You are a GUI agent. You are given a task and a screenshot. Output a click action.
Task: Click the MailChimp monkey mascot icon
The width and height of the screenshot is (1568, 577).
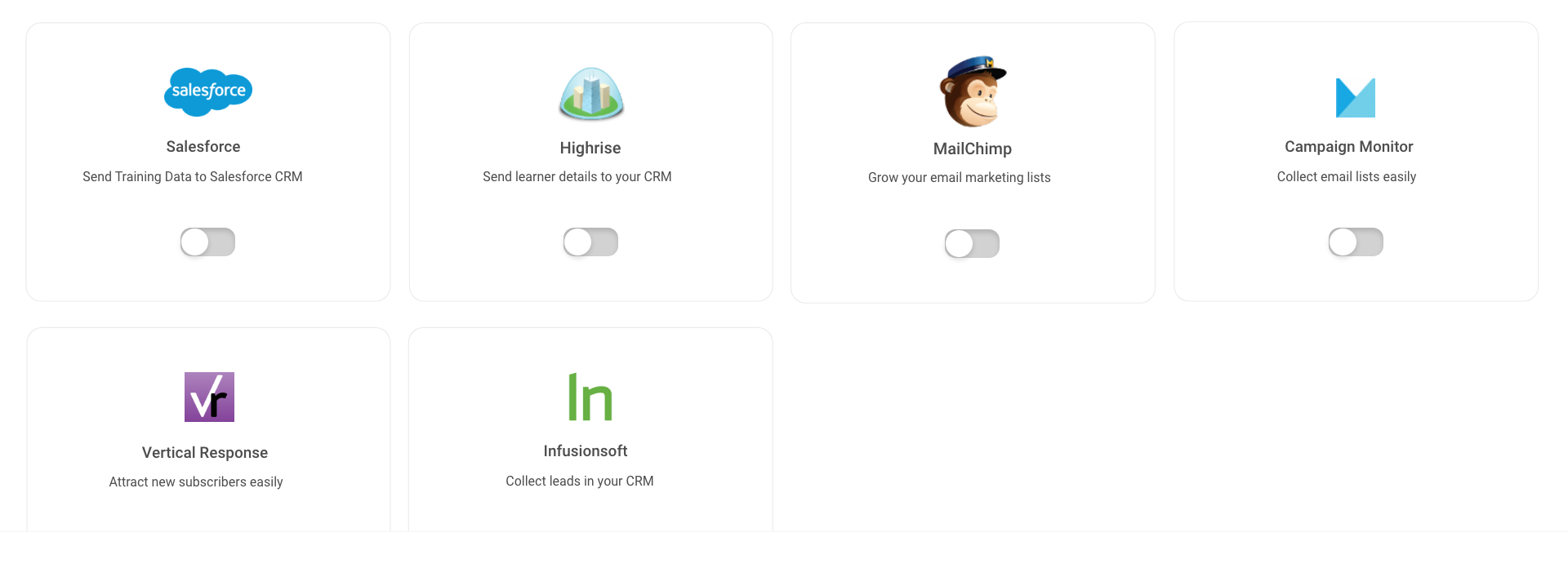tap(973, 91)
